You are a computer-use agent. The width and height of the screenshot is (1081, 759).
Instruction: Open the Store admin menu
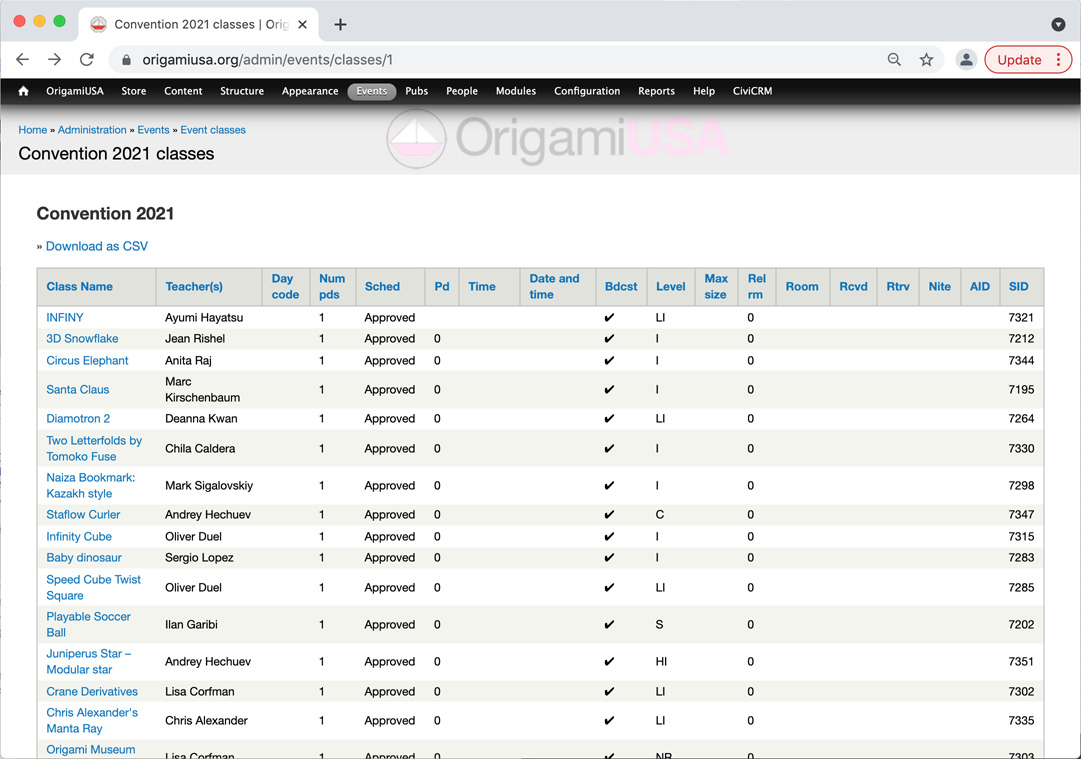(x=134, y=91)
